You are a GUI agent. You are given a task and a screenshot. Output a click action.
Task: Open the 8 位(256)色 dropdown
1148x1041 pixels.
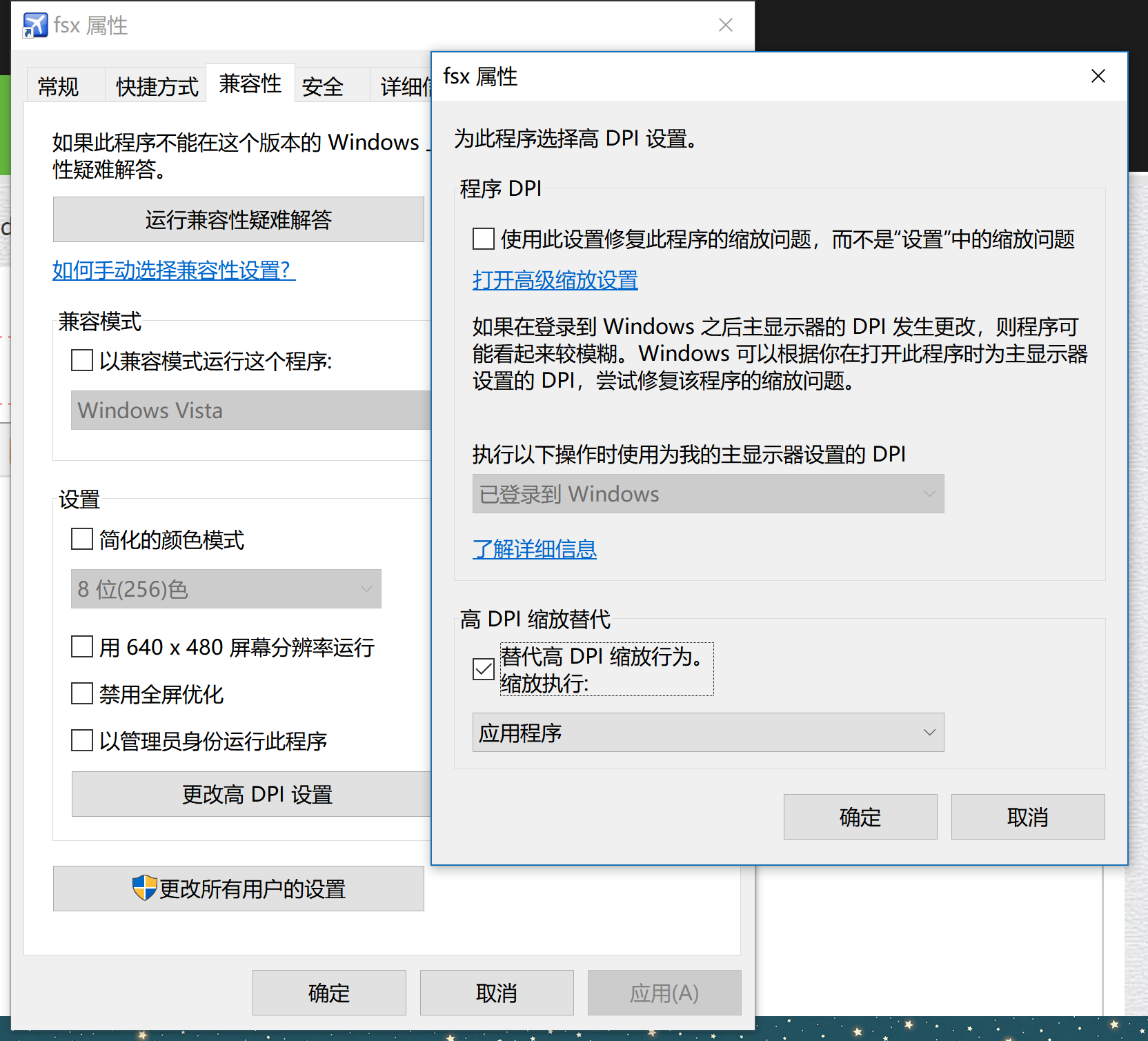[x=226, y=589]
